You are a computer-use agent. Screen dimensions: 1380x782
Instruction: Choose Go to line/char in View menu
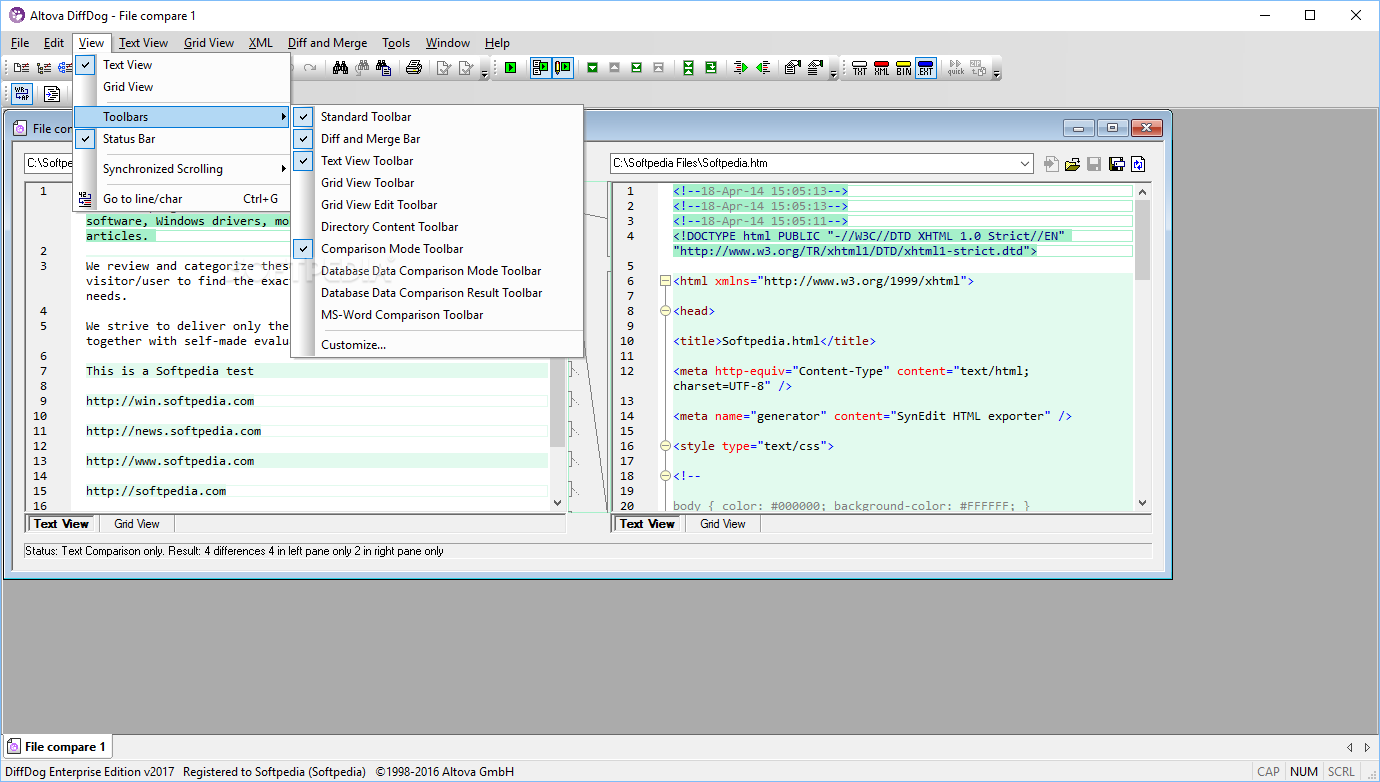pyautogui.click(x=182, y=199)
